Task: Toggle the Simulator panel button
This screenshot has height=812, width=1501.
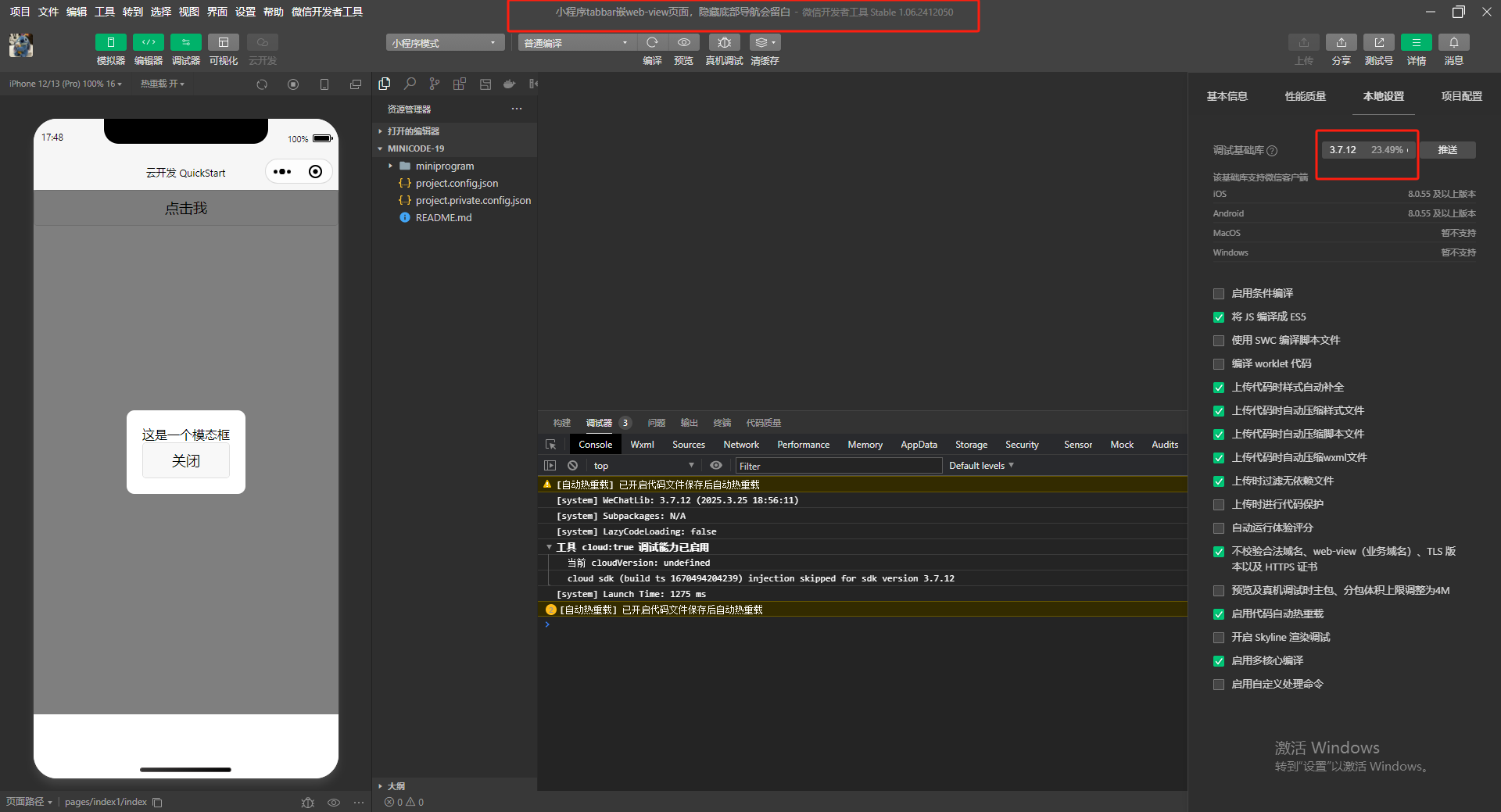Action: coord(110,42)
